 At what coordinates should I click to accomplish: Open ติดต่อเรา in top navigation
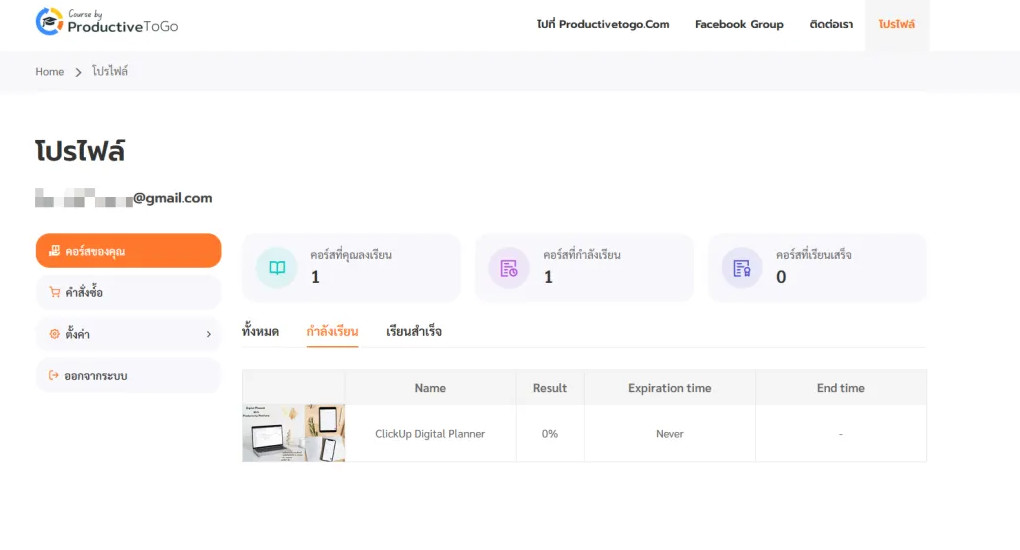pyautogui.click(x=831, y=24)
